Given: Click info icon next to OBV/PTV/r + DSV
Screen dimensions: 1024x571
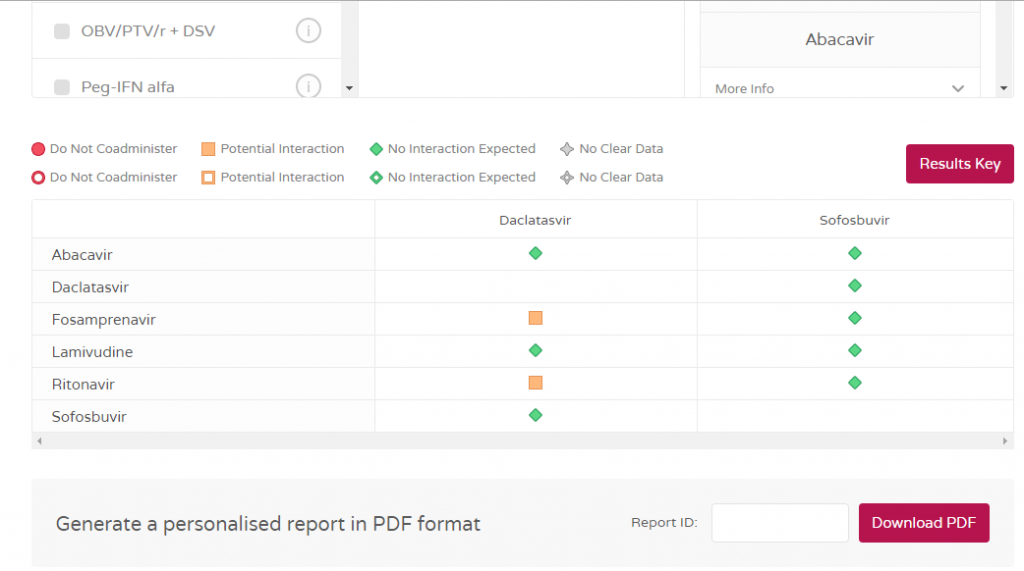Looking at the screenshot, I should tap(308, 31).
